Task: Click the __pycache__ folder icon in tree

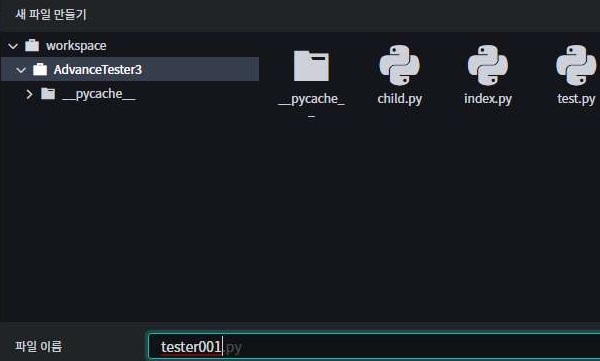Action: (x=48, y=93)
